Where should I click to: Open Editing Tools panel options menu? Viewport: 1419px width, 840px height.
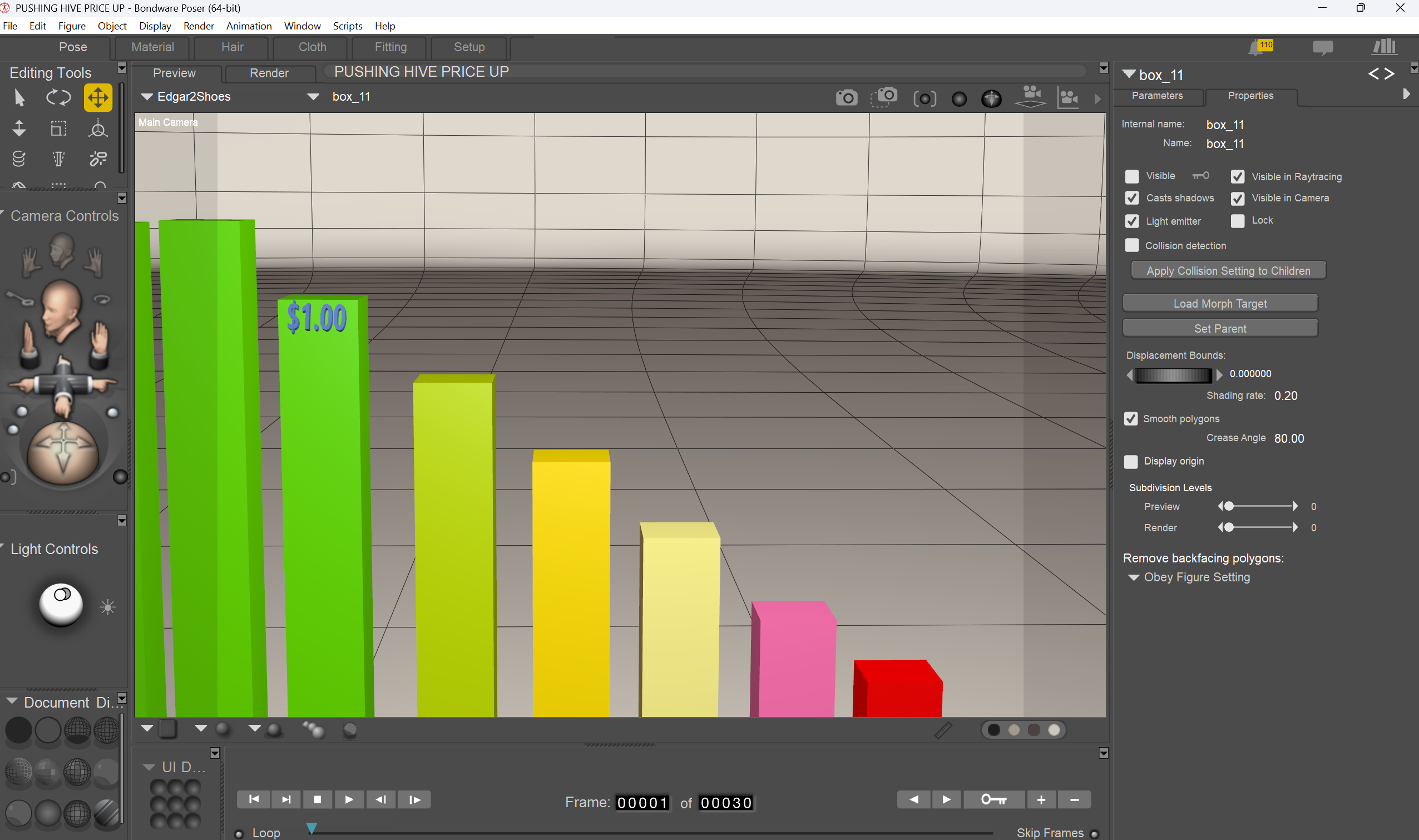click(x=122, y=68)
